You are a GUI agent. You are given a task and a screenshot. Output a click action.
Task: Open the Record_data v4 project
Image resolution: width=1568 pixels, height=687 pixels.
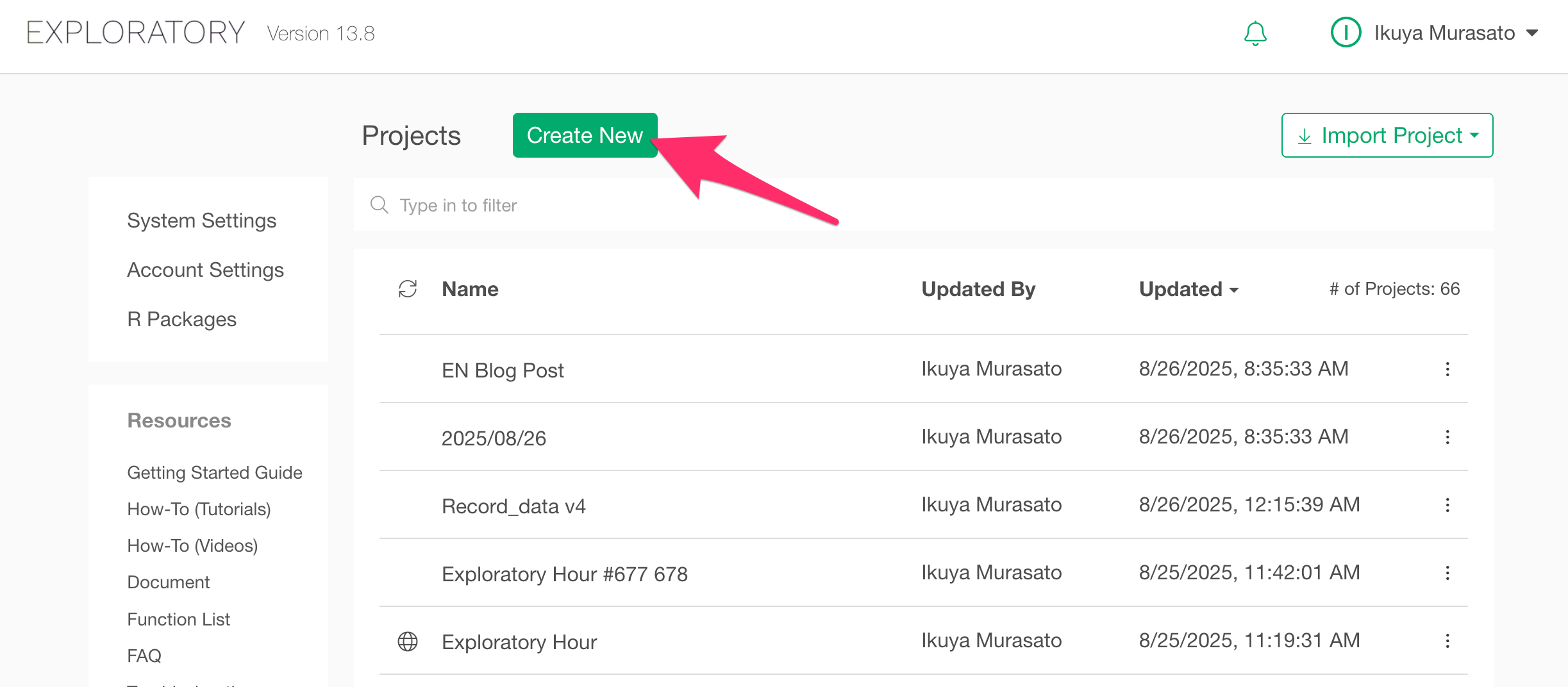[513, 506]
